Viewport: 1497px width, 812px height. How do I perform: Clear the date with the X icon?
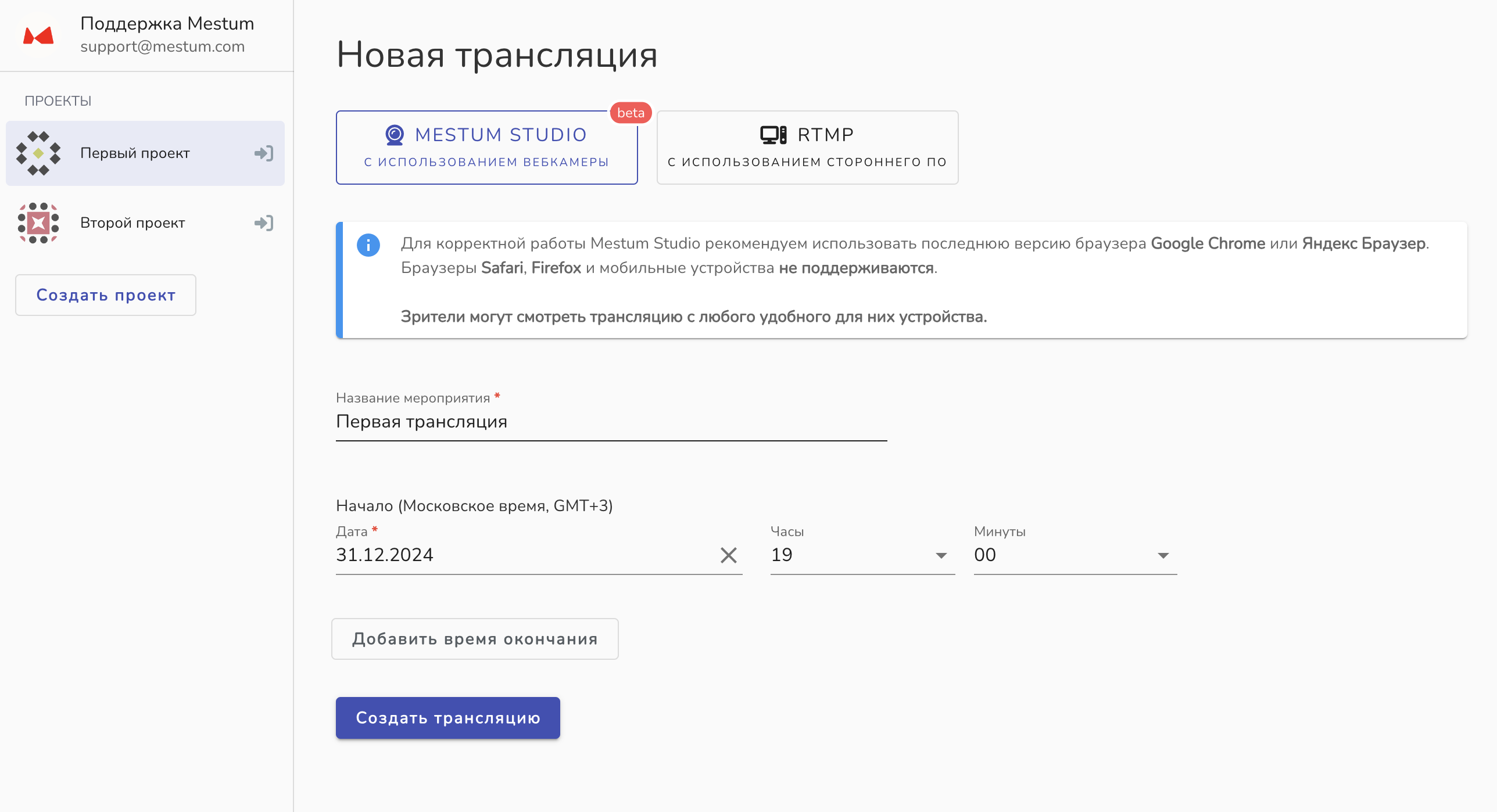point(728,555)
